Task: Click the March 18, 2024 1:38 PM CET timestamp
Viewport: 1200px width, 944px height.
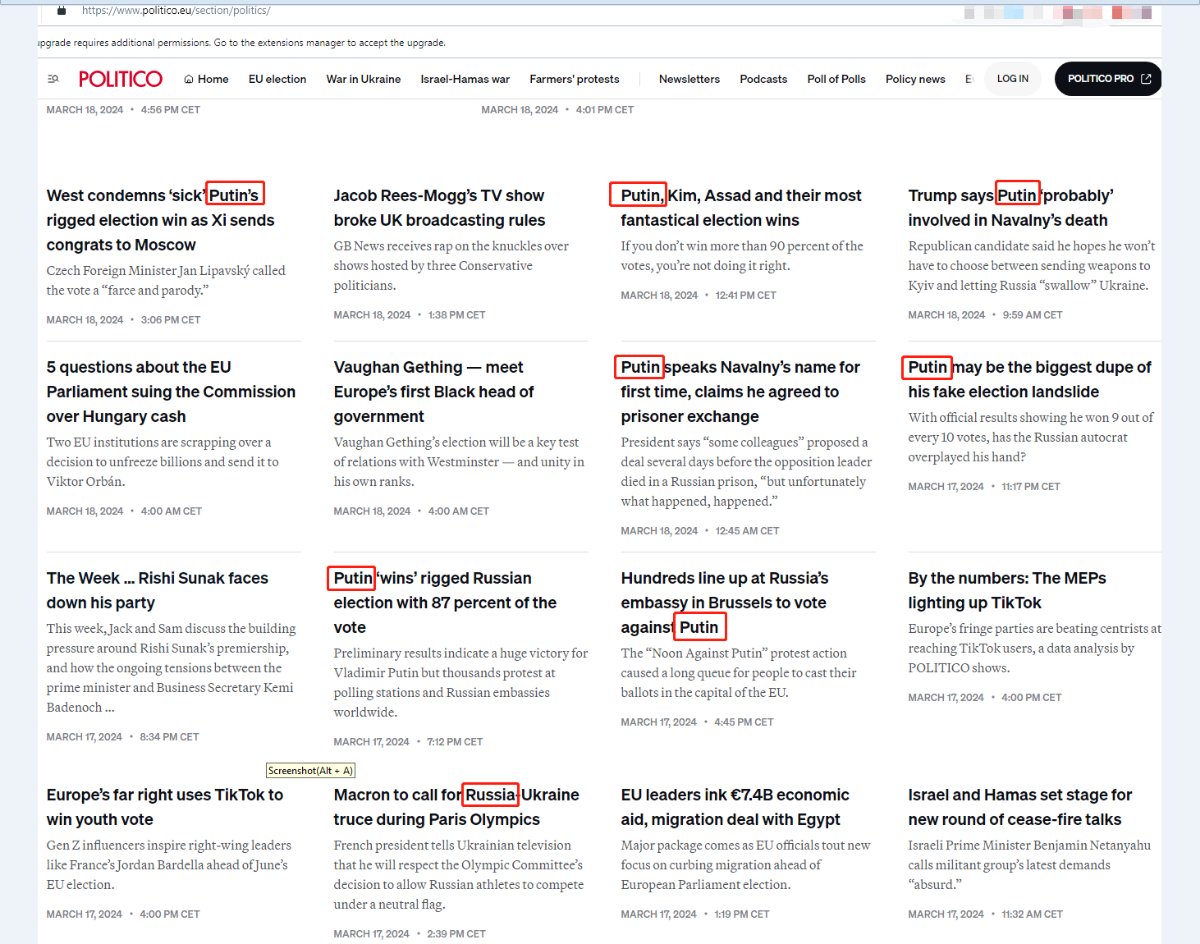Action: [410, 315]
